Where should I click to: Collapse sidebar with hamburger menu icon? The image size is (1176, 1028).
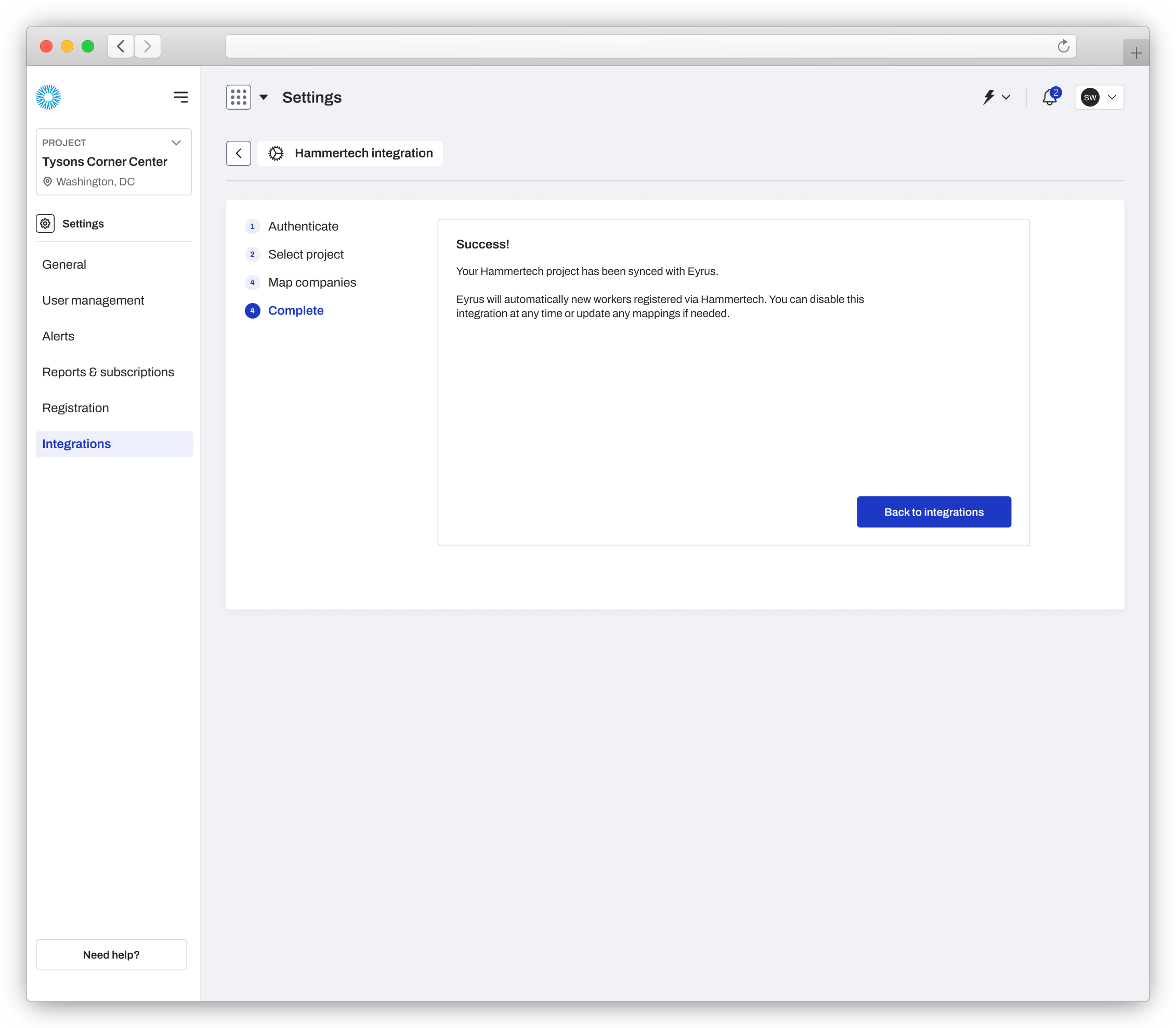[x=181, y=97]
